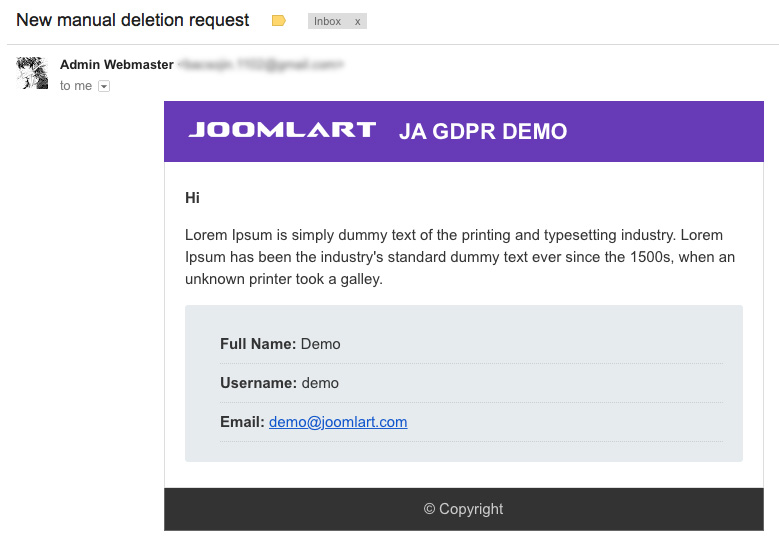Click the JA GDPR DEMO heading
This screenshot has height=553, width=779.
(x=482, y=131)
